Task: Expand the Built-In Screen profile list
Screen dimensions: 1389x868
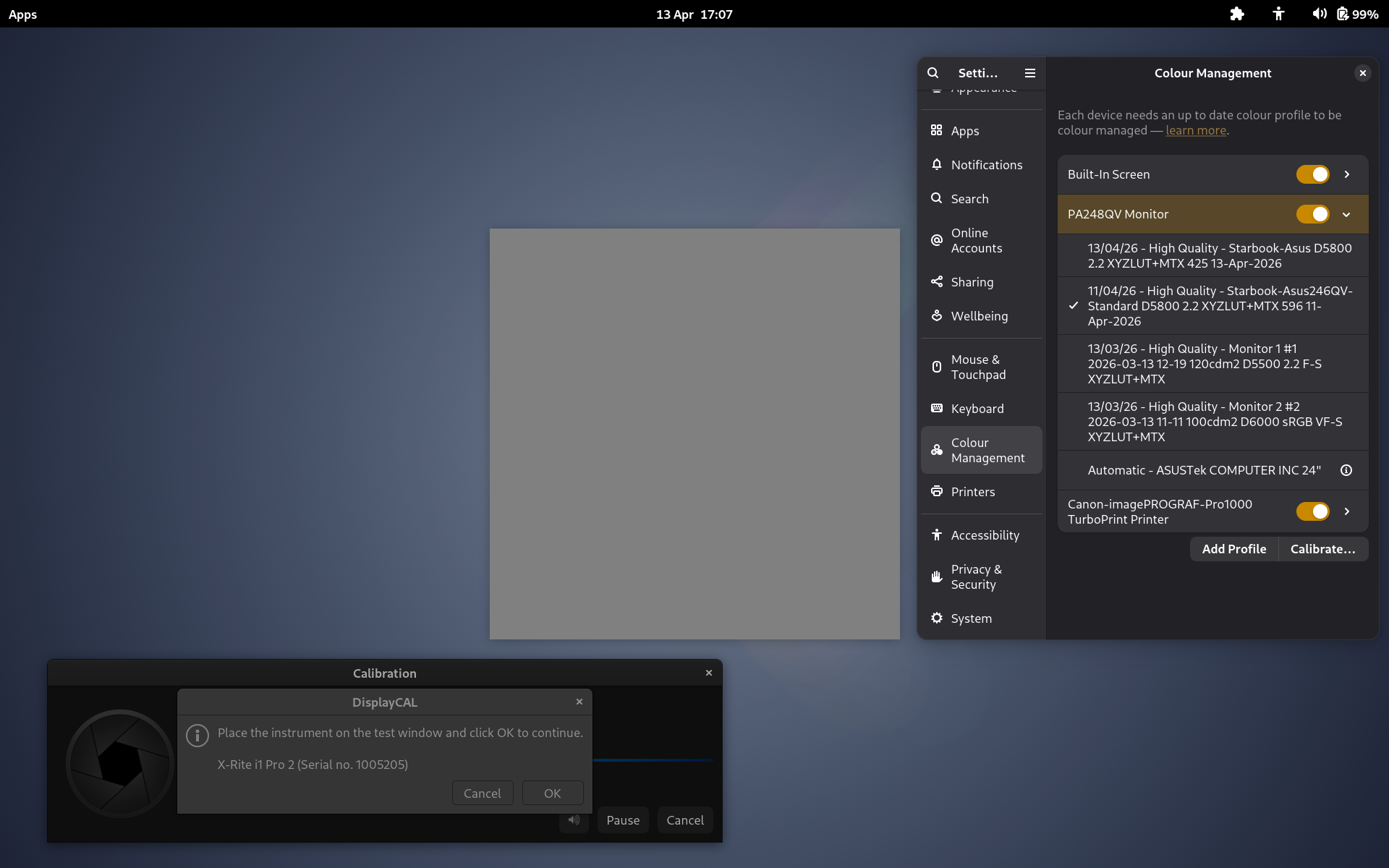Action: (1347, 174)
